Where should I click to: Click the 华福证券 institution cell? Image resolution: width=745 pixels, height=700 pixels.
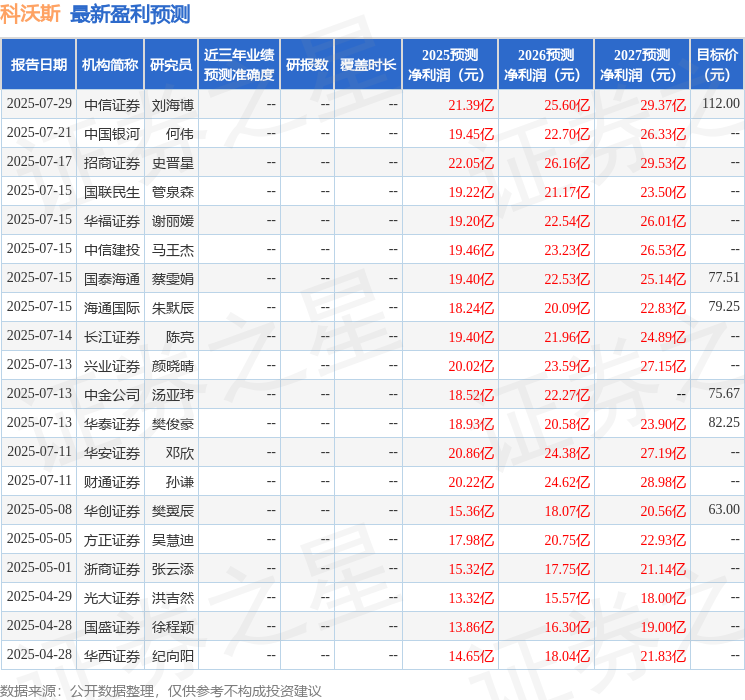click(x=112, y=221)
